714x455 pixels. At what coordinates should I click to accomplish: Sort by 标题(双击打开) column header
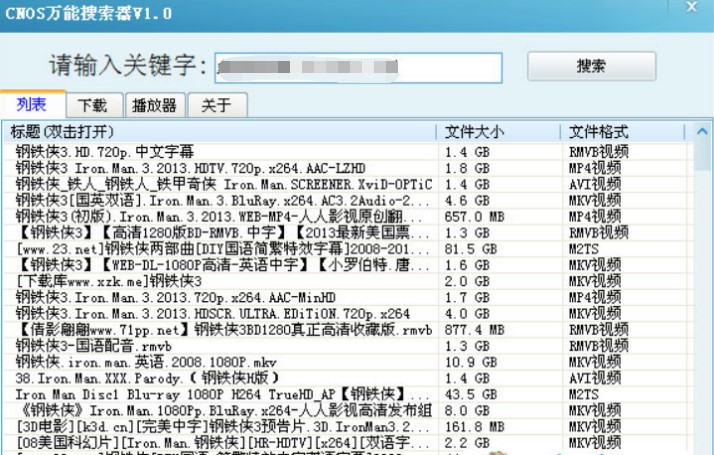coord(219,132)
